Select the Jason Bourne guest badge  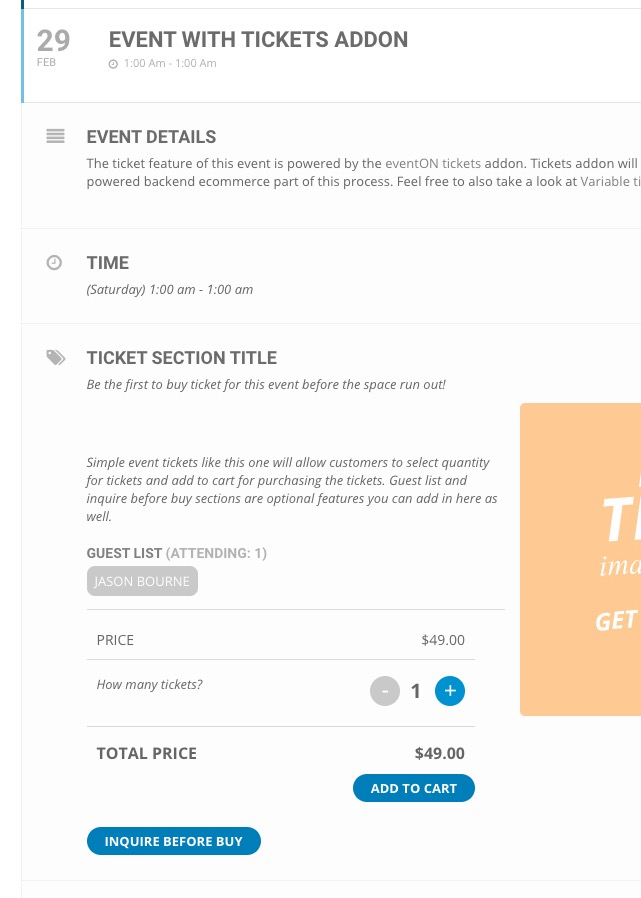(142, 581)
